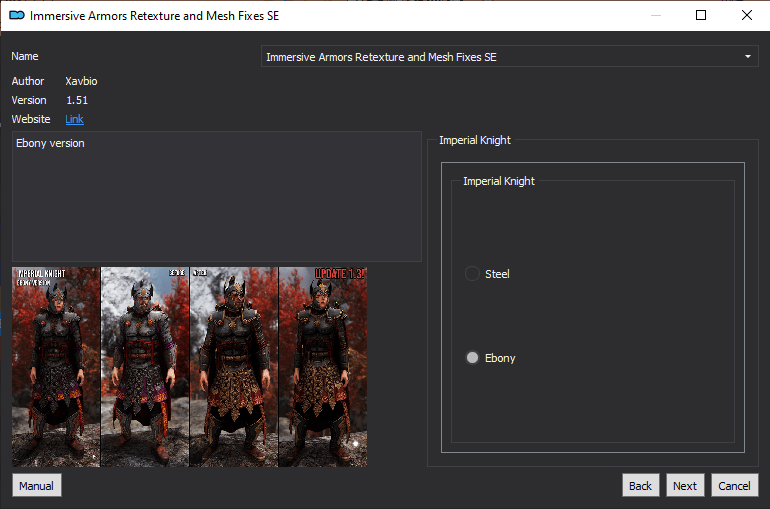Cancel the installer dialog

[x=735, y=485]
